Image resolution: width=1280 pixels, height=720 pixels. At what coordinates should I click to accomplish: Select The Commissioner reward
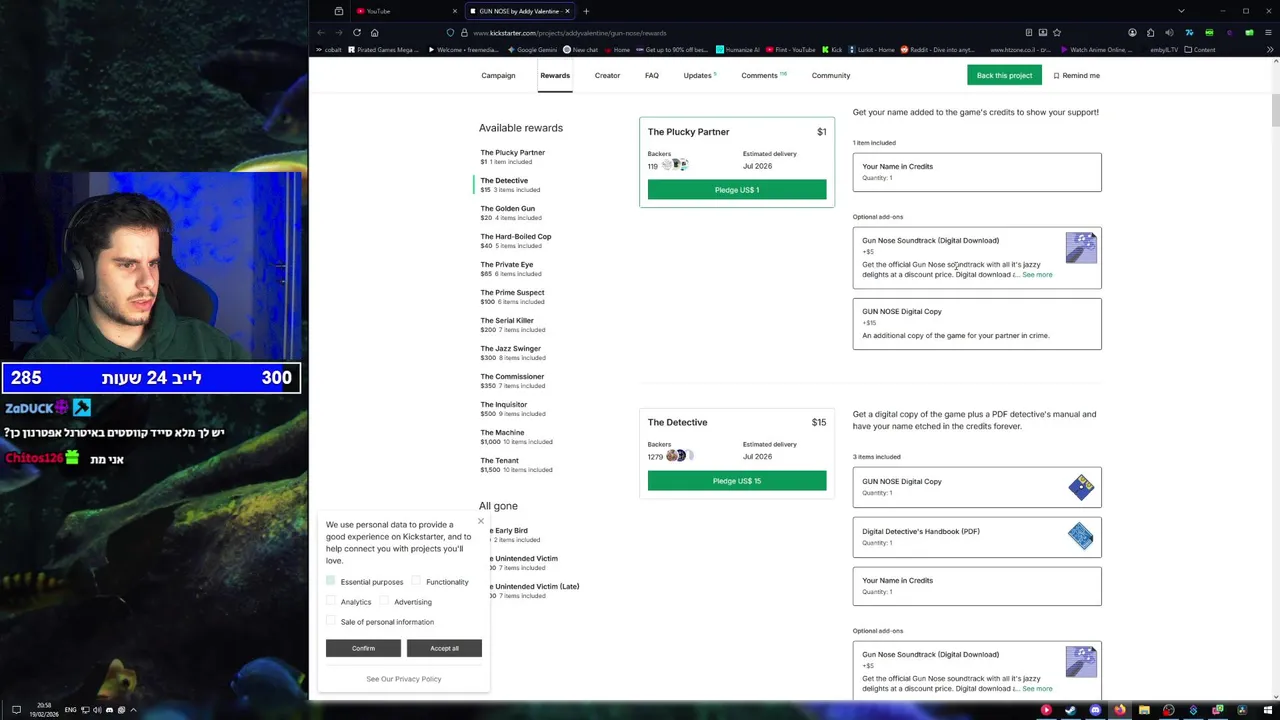[512, 380]
